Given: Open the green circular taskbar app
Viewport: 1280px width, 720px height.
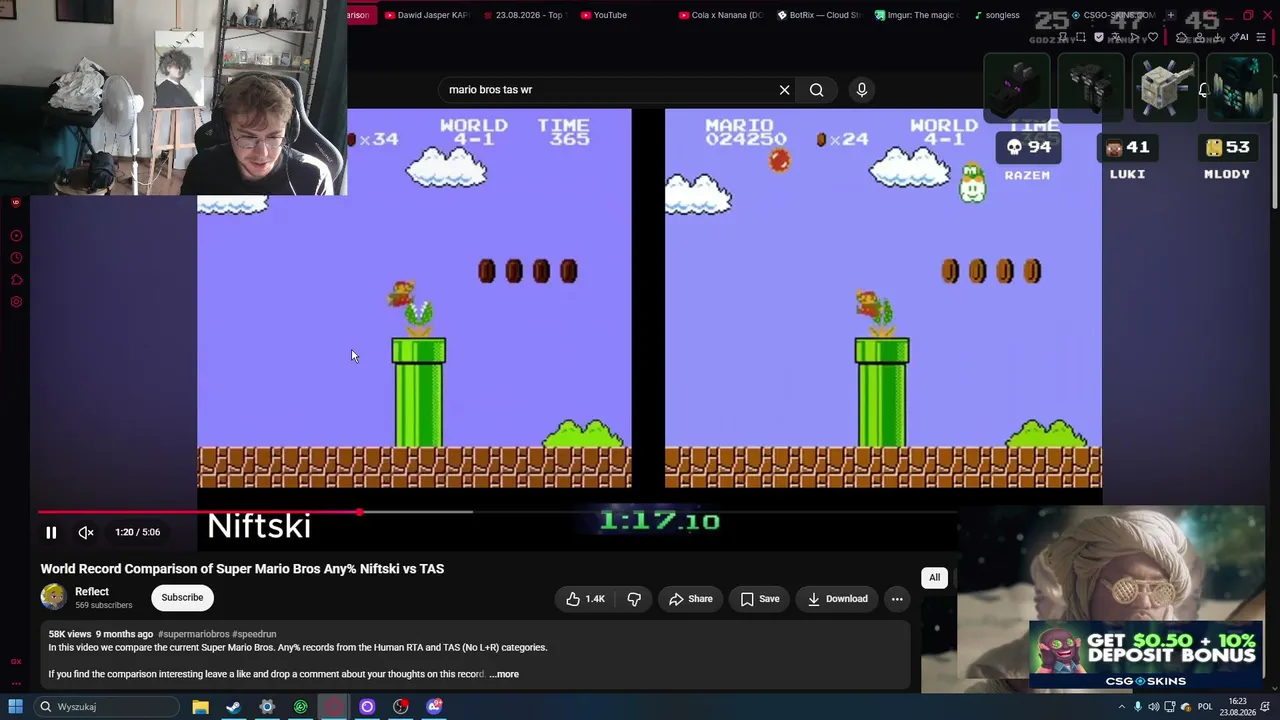Looking at the screenshot, I should (301, 707).
